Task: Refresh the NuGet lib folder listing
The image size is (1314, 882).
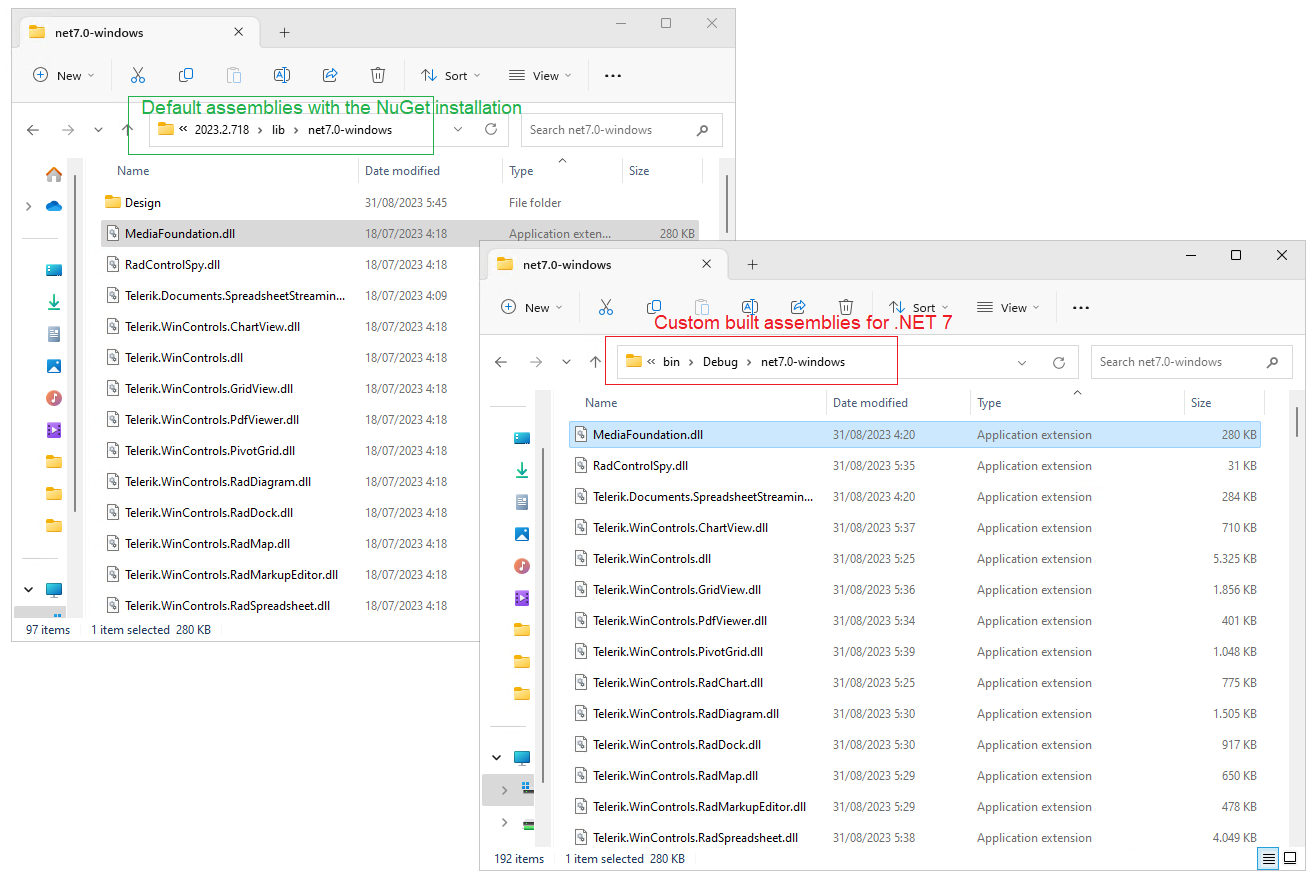Action: (491, 129)
